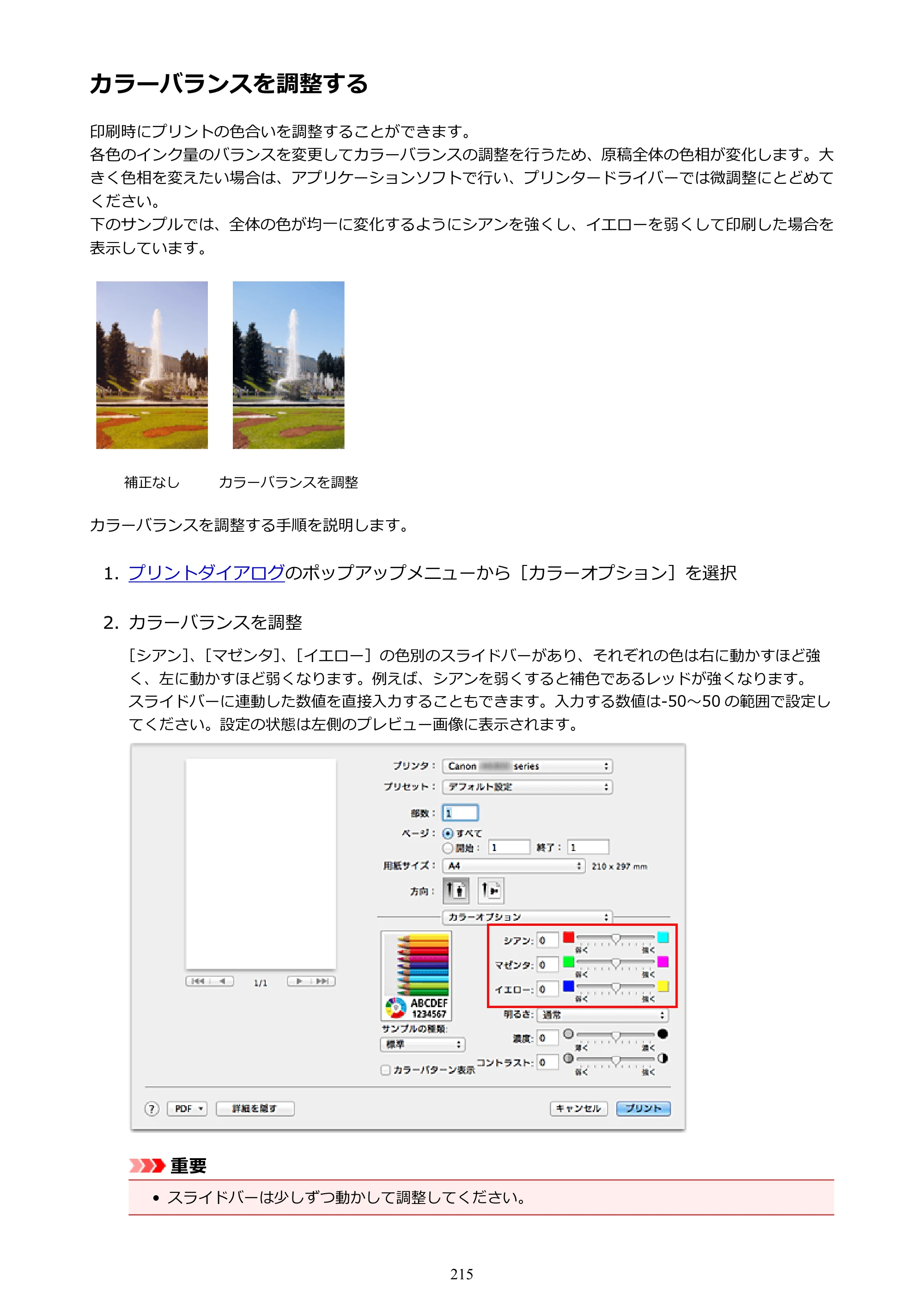
Task: Click the red 重要 arrows icon
Action: pyautogui.click(x=147, y=1165)
